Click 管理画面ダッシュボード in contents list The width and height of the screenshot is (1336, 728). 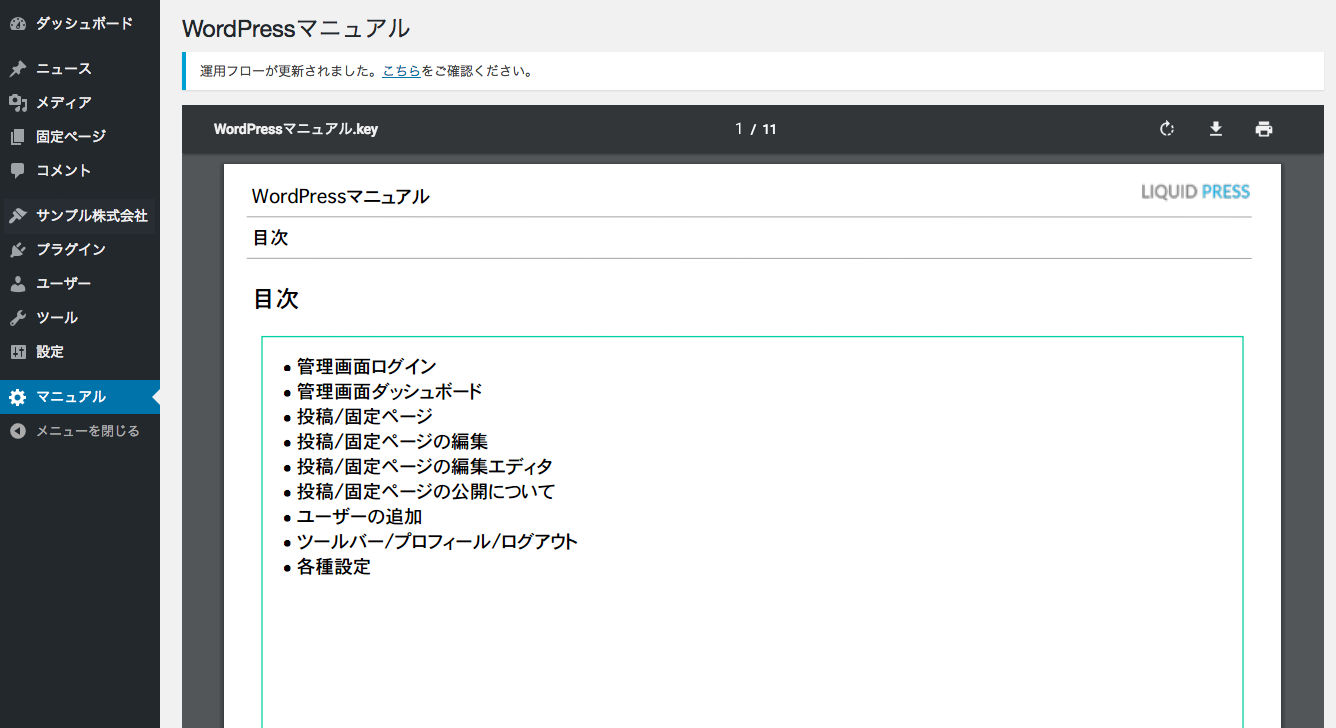(x=390, y=392)
